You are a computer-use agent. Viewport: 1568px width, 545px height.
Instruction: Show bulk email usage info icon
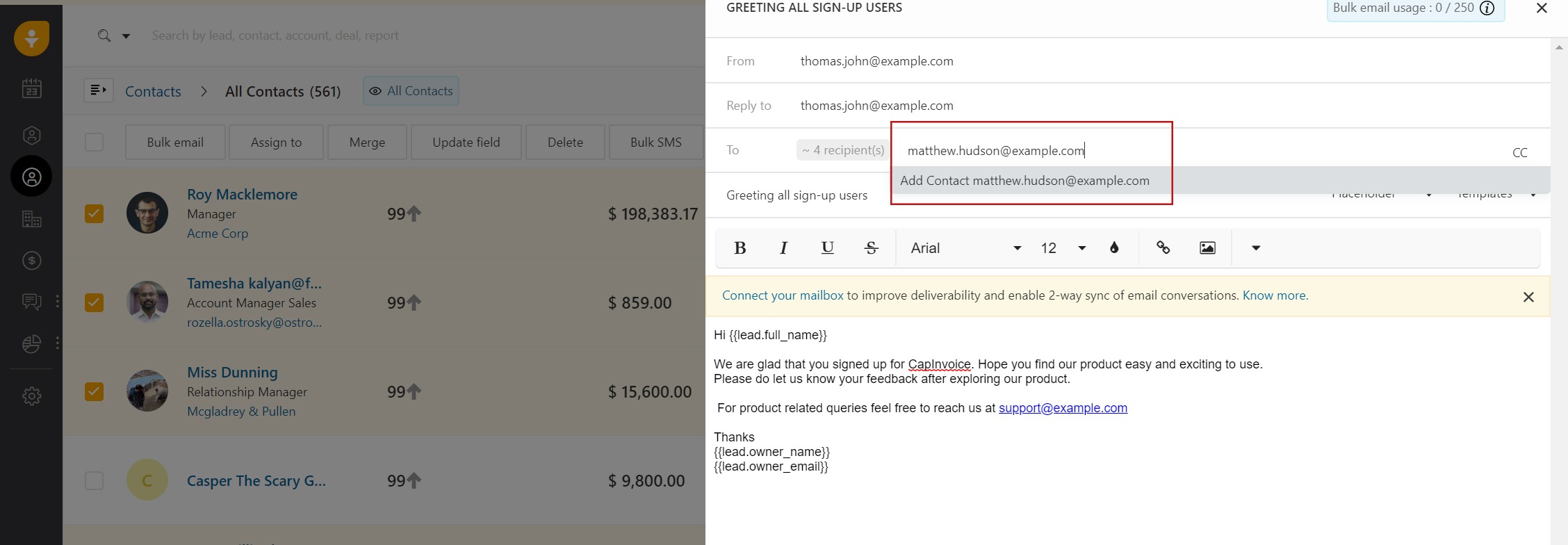pos(1487,8)
